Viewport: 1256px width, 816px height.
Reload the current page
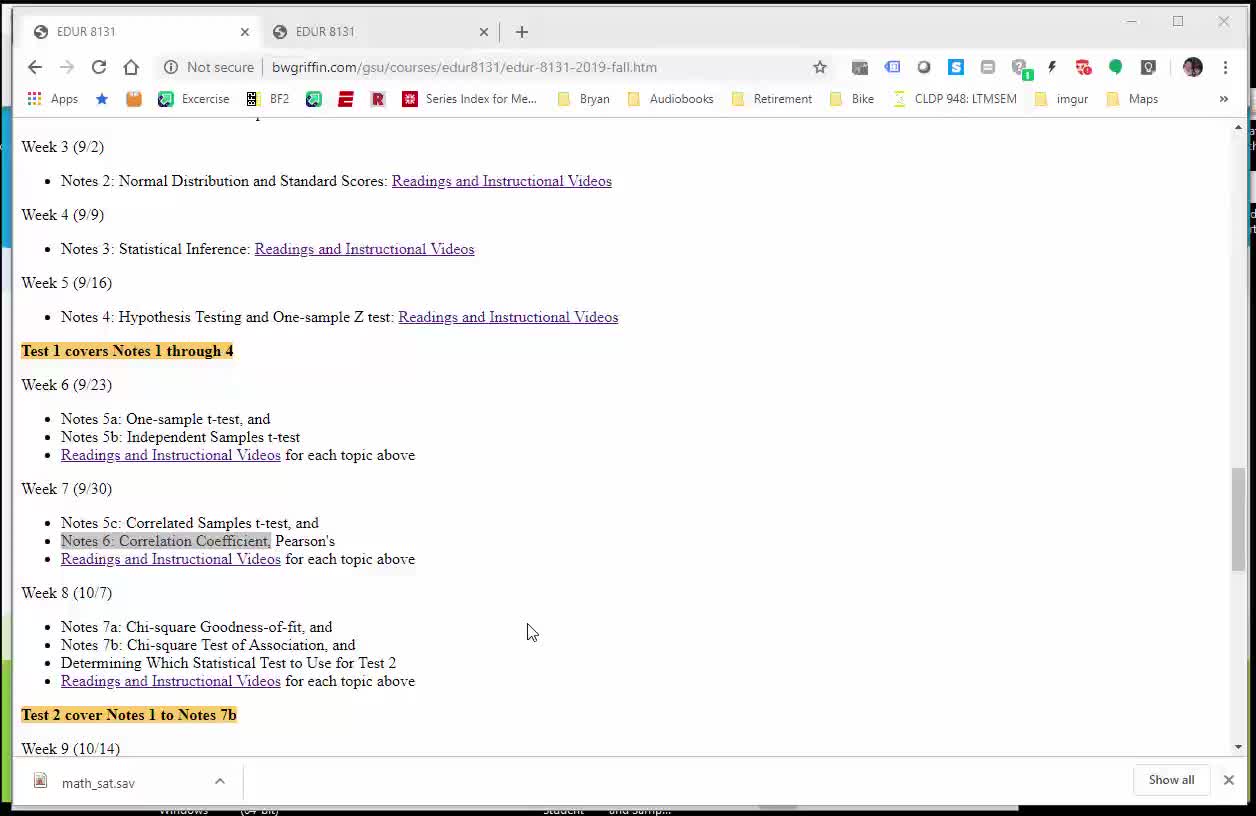(x=99, y=67)
